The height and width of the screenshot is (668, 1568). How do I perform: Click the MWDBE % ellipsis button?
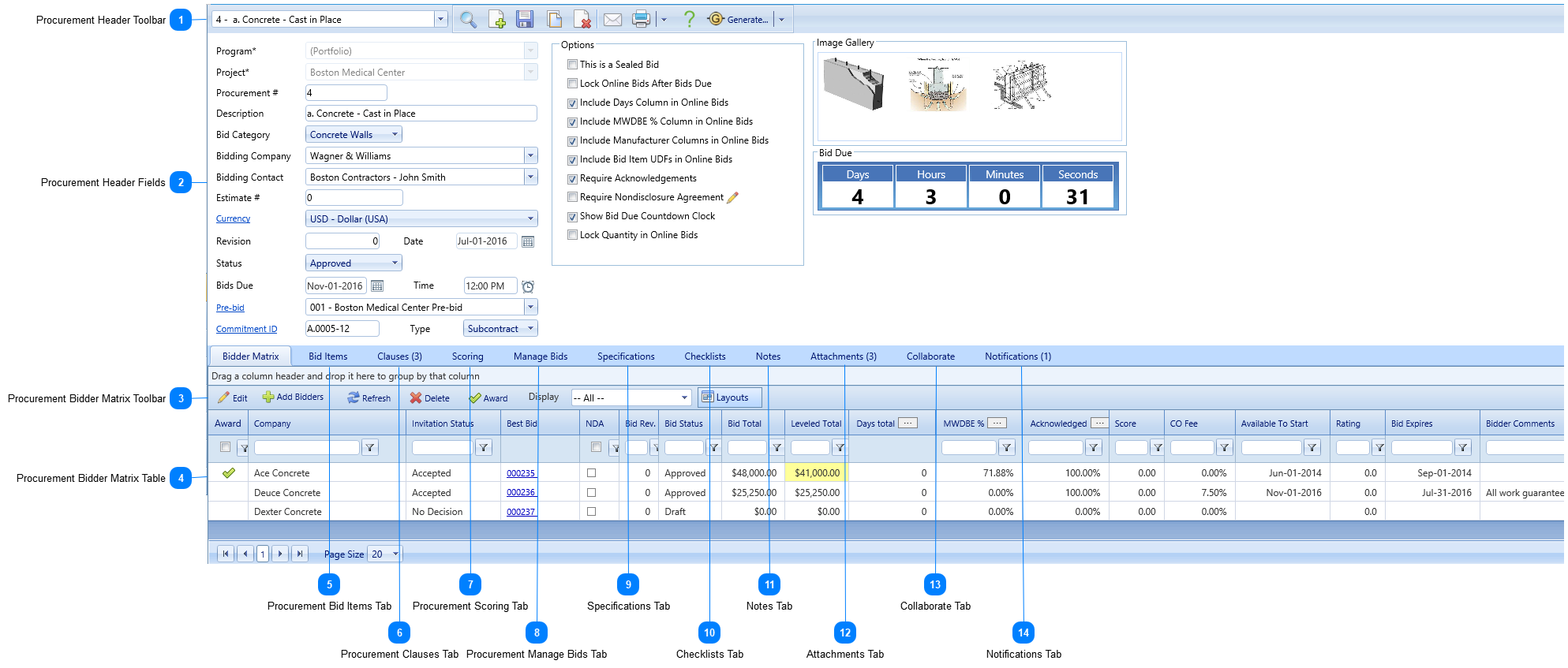pos(997,423)
